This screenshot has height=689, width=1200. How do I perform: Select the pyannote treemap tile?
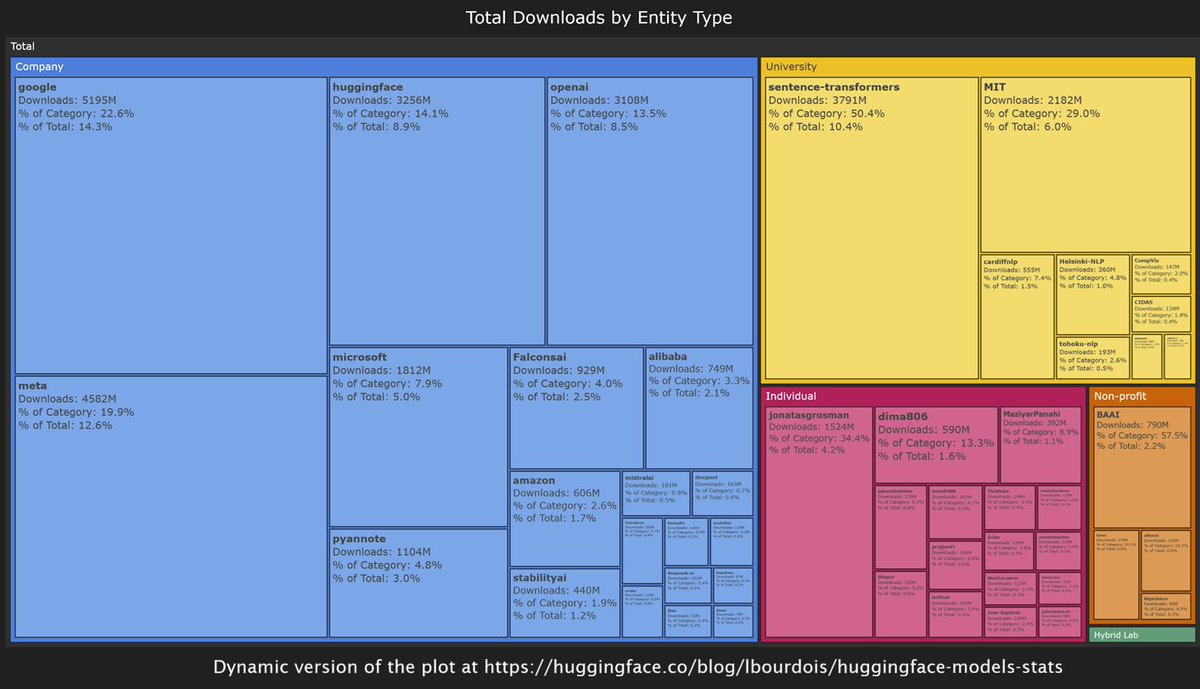(x=418, y=583)
